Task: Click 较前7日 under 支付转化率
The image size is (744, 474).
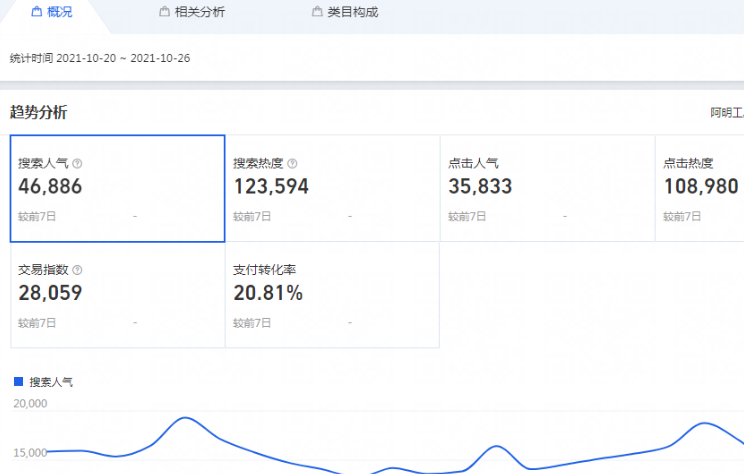Action: pos(252,323)
